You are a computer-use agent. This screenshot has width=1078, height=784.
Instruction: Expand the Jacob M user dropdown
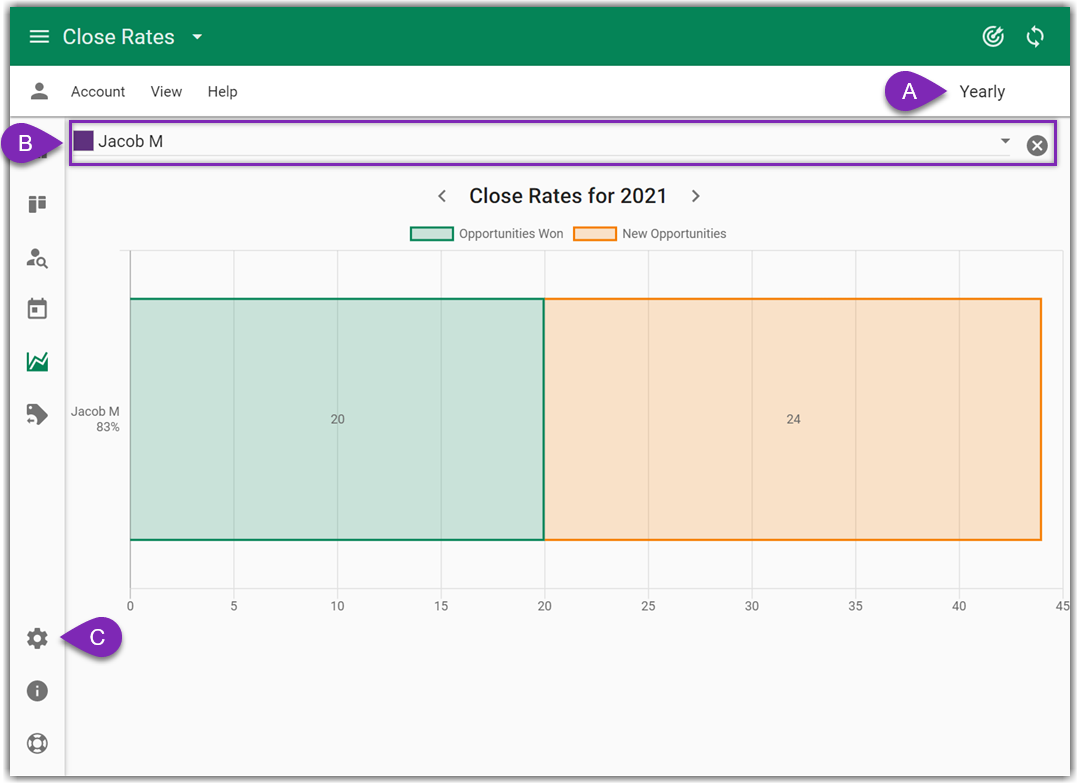point(1005,141)
